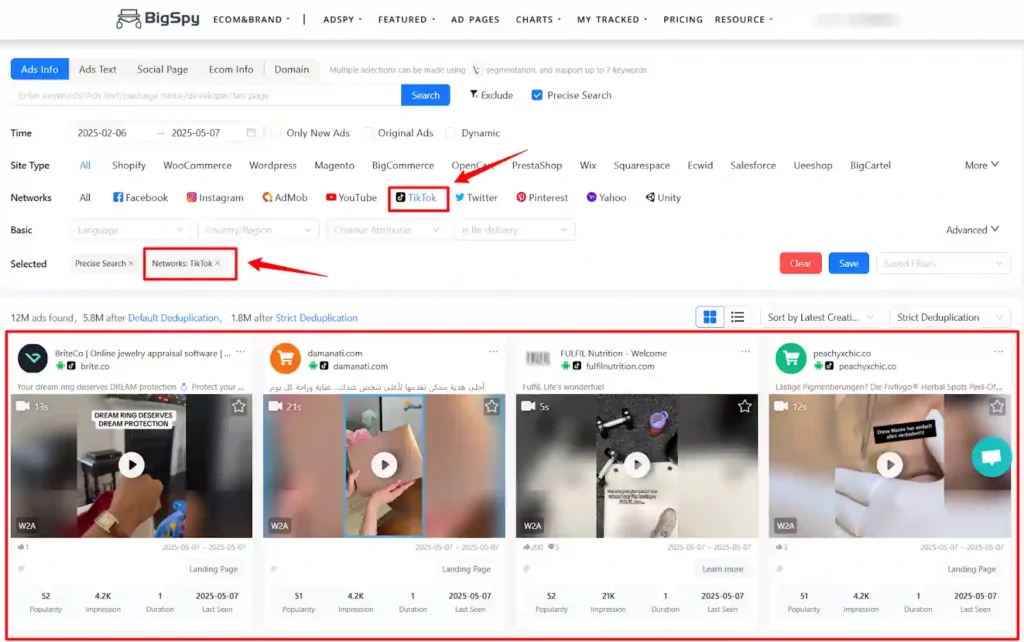Play the damanati.com ad video
The height and width of the screenshot is (642, 1024).
pos(384,464)
